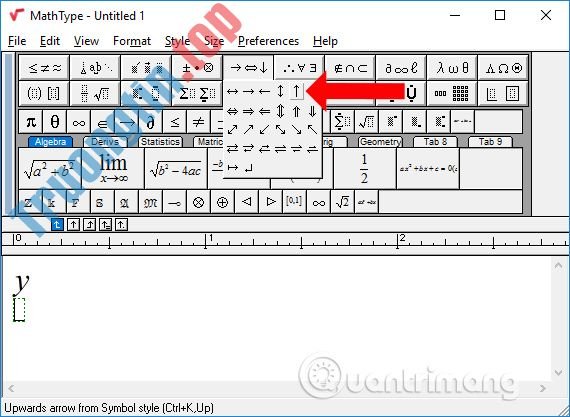The height and width of the screenshot is (417, 570).
Task: Open the Preferences menu
Action: click(268, 41)
